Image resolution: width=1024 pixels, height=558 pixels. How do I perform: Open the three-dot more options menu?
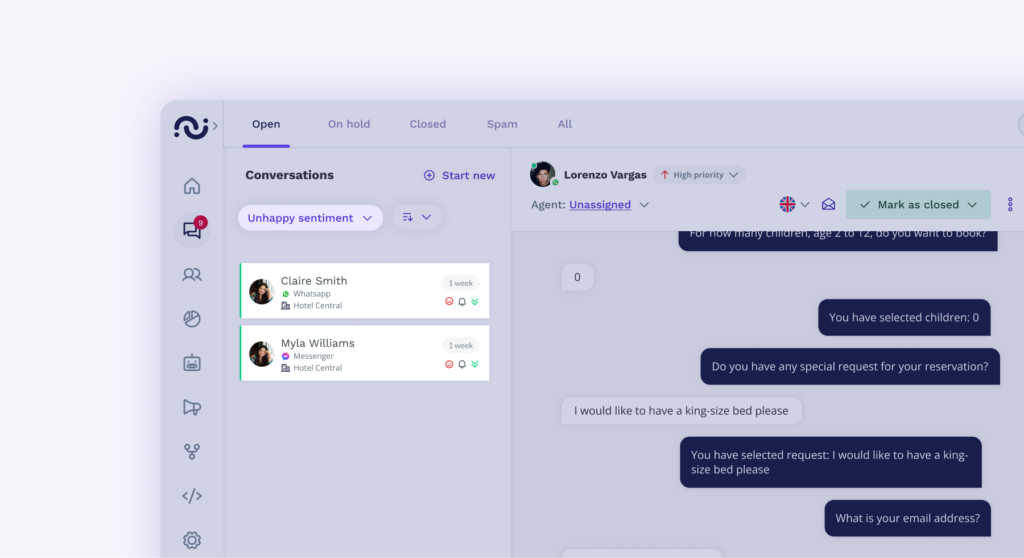pos(1010,205)
